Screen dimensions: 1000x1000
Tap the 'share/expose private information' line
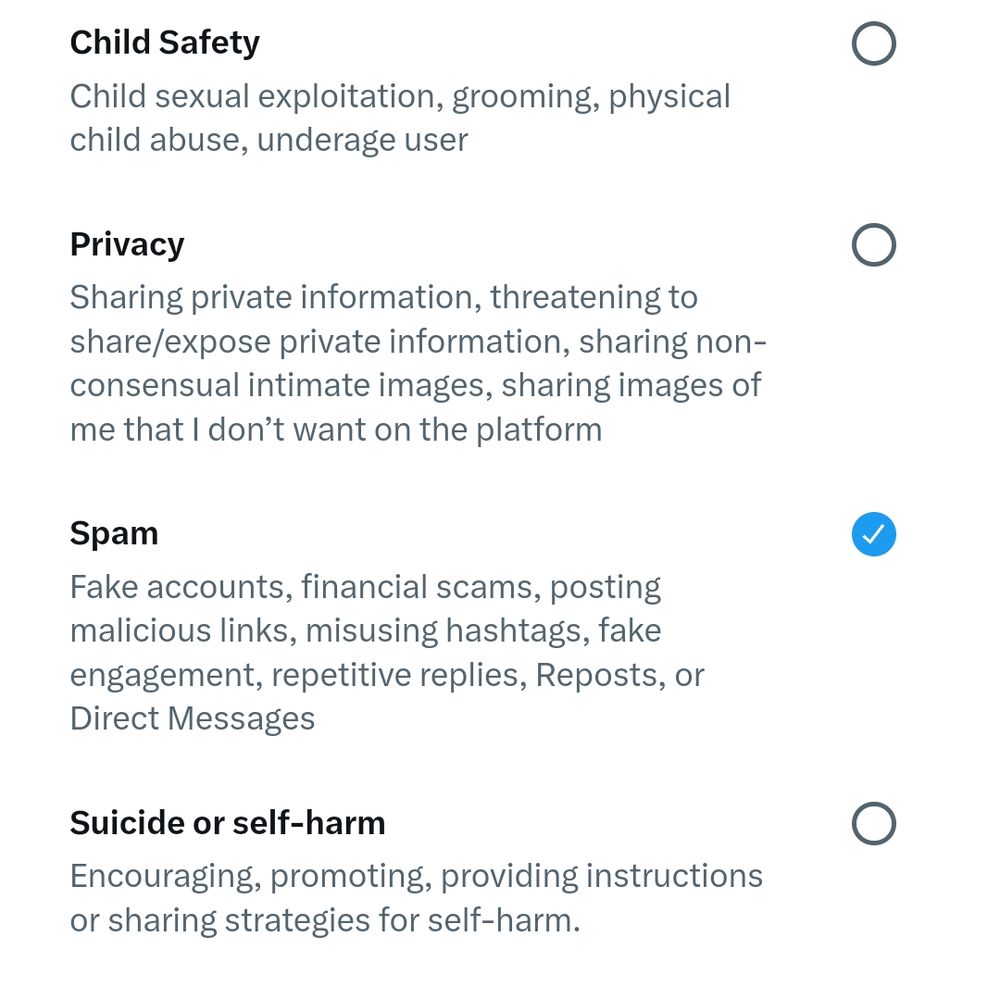click(x=418, y=342)
